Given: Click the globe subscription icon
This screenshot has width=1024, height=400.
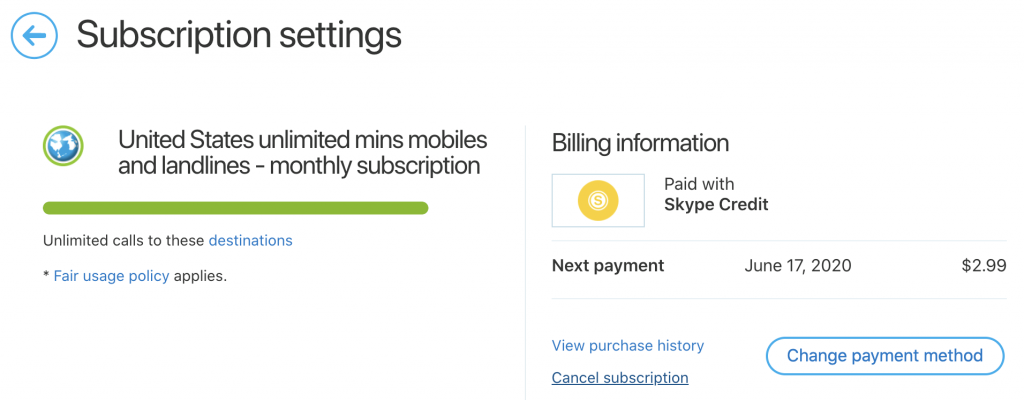Looking at the screenshot, I should tap(63, 146).
